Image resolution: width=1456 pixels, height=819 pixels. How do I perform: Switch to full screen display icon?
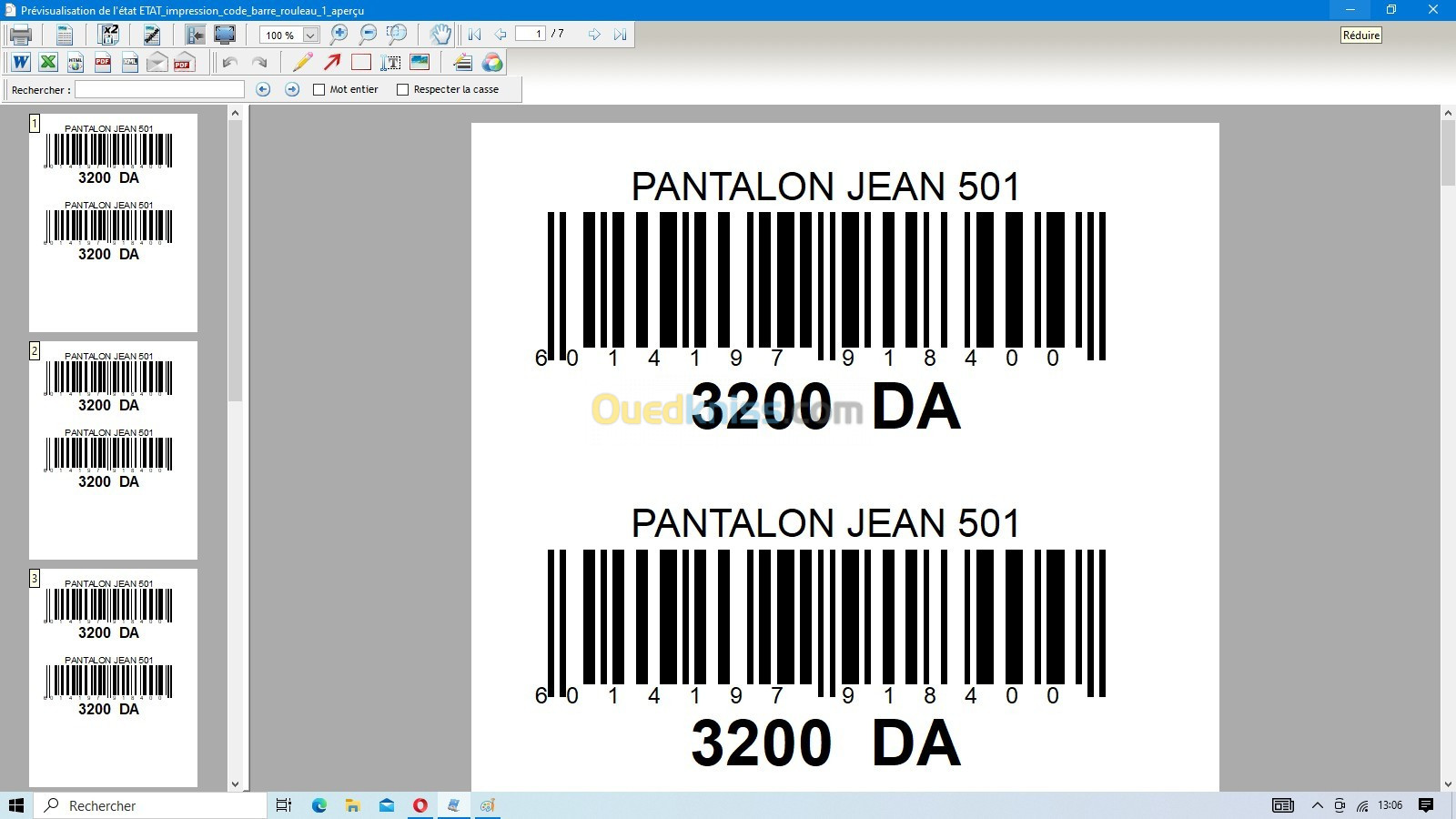pyautogui.click(x=225, y=35)
